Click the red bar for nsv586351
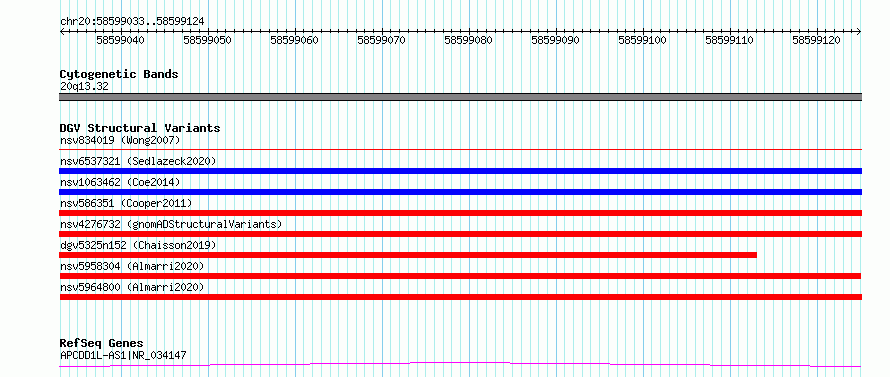This screenshot has height=377, width=890. tap(460, 213)
